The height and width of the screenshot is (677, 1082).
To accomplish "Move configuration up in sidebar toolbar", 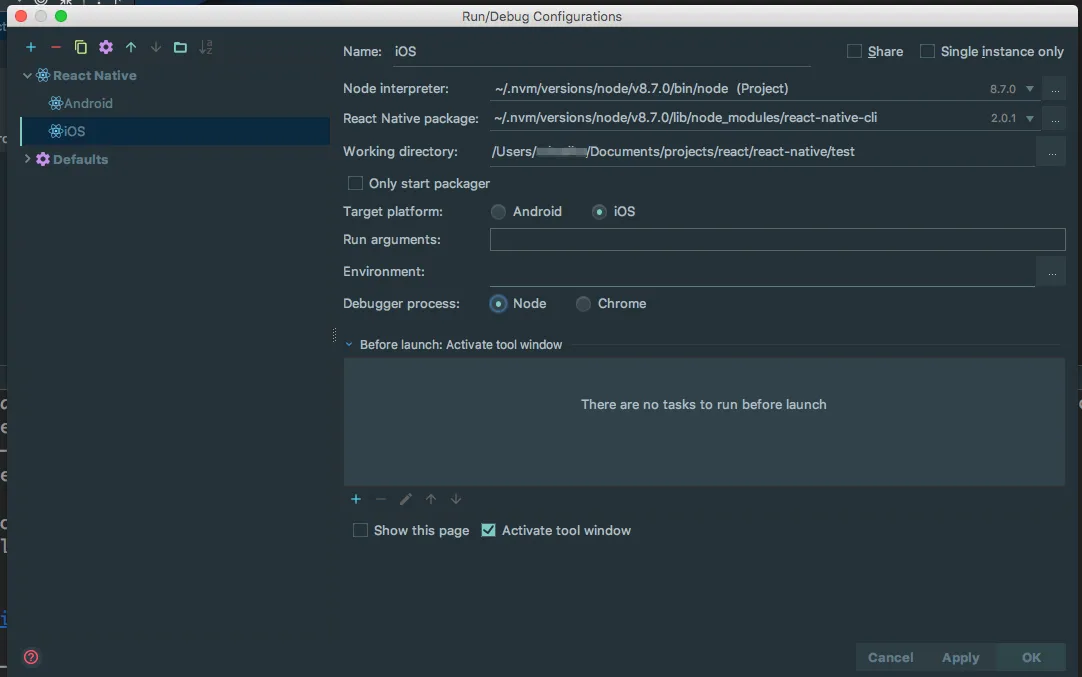I will pyautogui.click(x=130, y=47).
